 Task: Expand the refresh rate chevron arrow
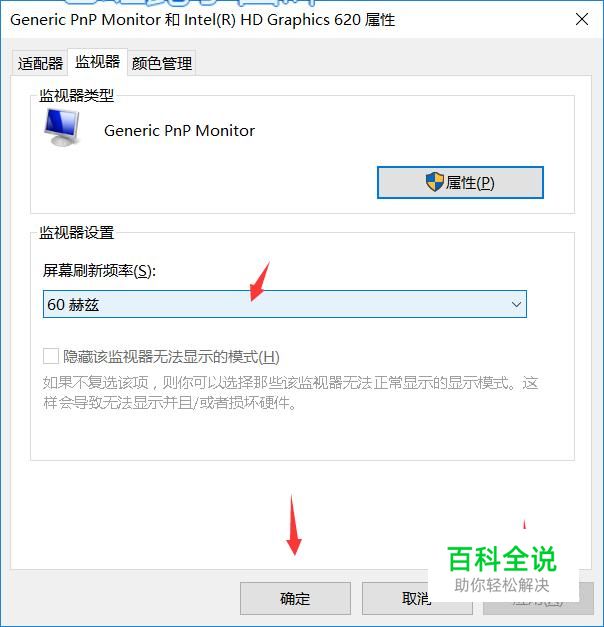[516, 305]
